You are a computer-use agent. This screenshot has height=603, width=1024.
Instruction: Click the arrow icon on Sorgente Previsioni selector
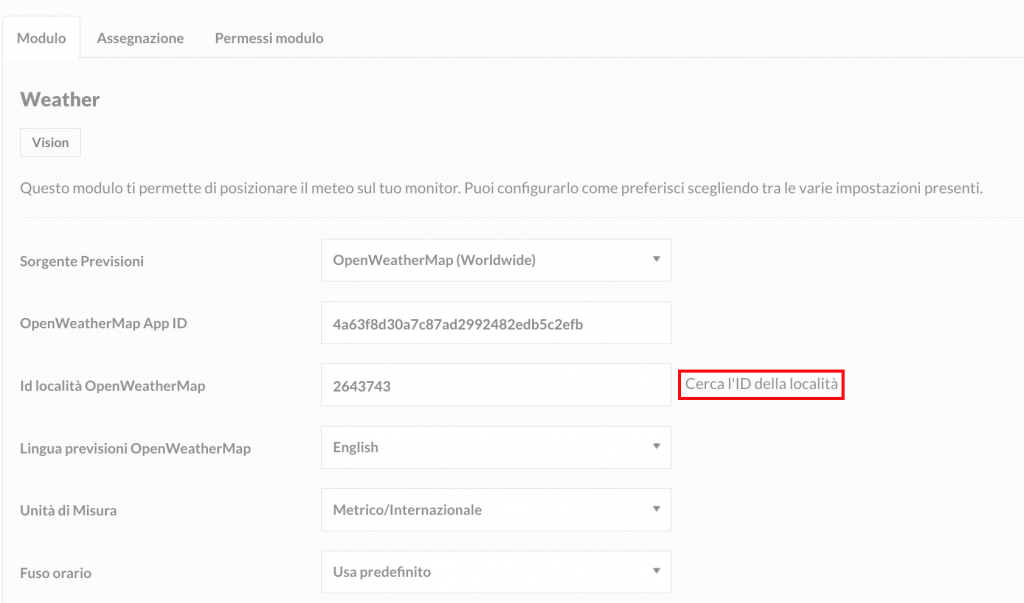(x=656, y=259)
